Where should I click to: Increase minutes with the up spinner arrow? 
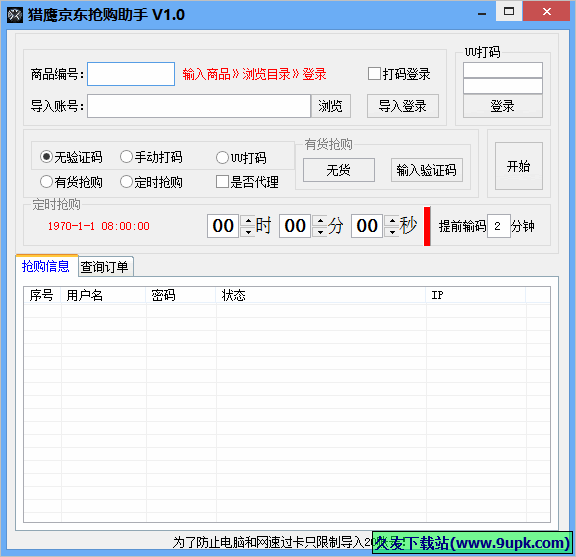[x=320, y=220]
